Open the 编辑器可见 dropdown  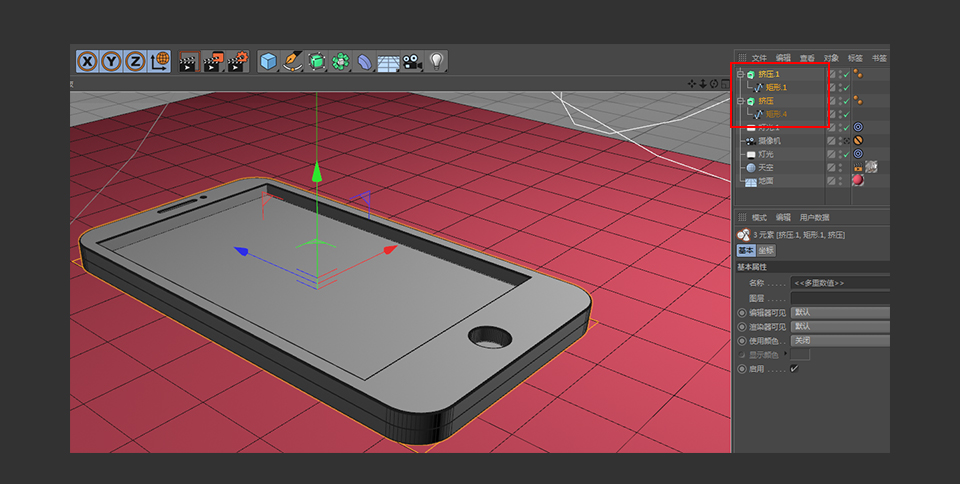point(839,313)
